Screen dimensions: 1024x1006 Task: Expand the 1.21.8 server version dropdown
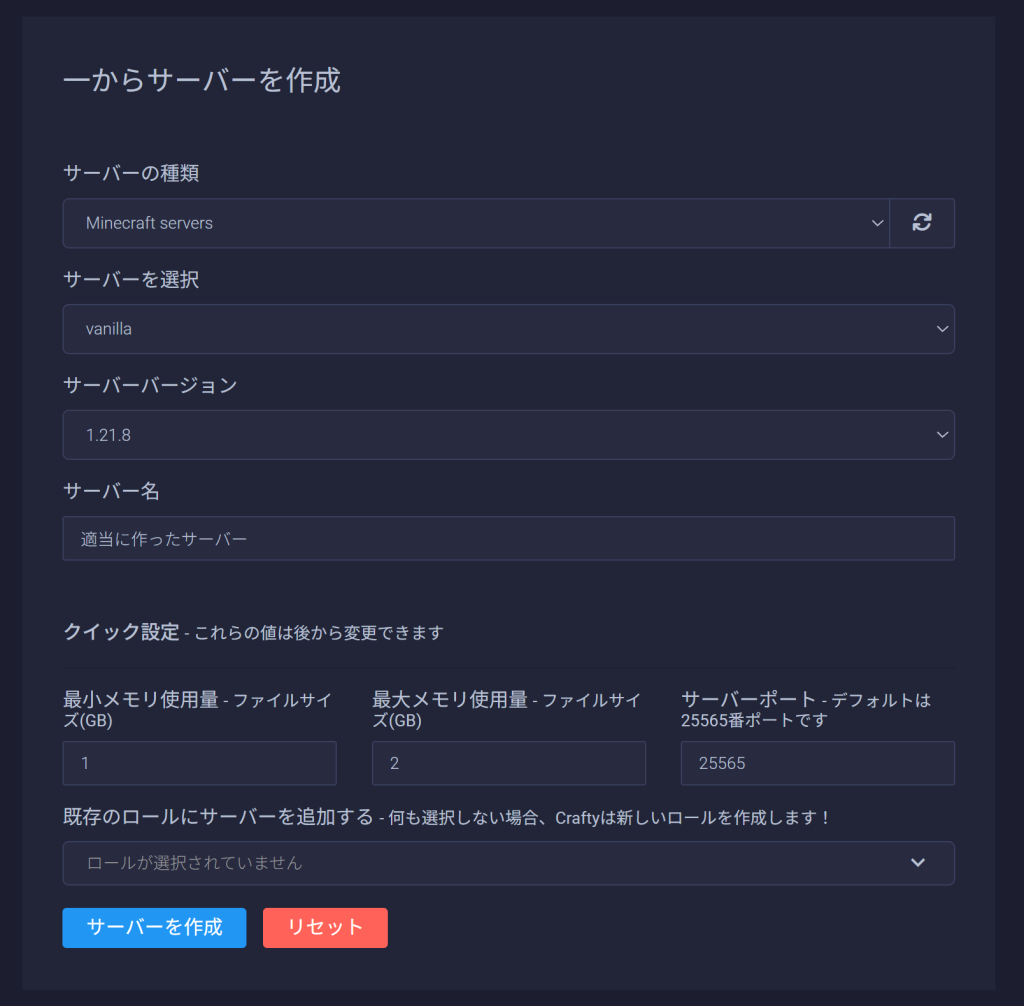(x=508, y=435)
